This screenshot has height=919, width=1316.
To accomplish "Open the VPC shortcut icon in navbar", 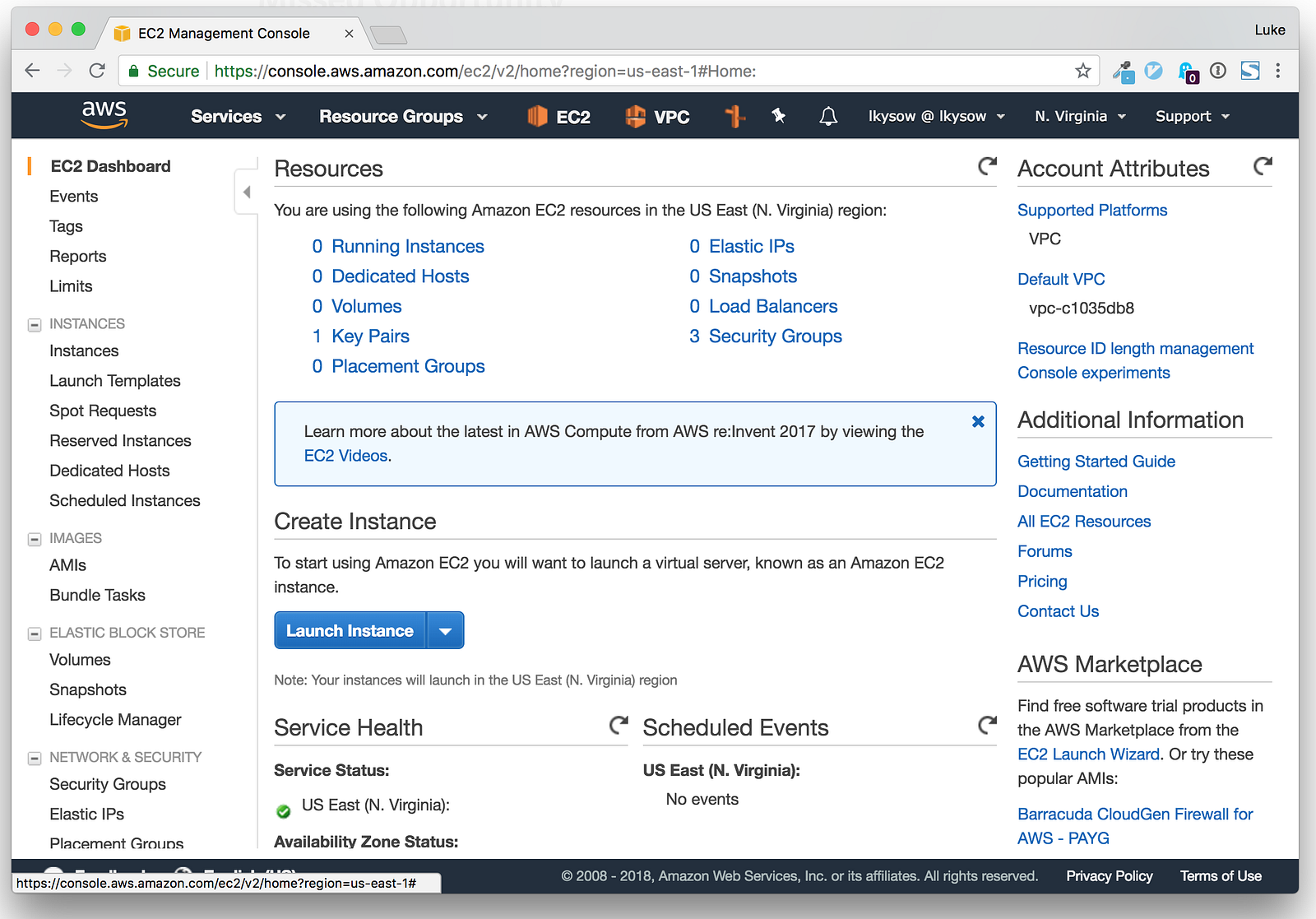I will (x=657, y=117).
